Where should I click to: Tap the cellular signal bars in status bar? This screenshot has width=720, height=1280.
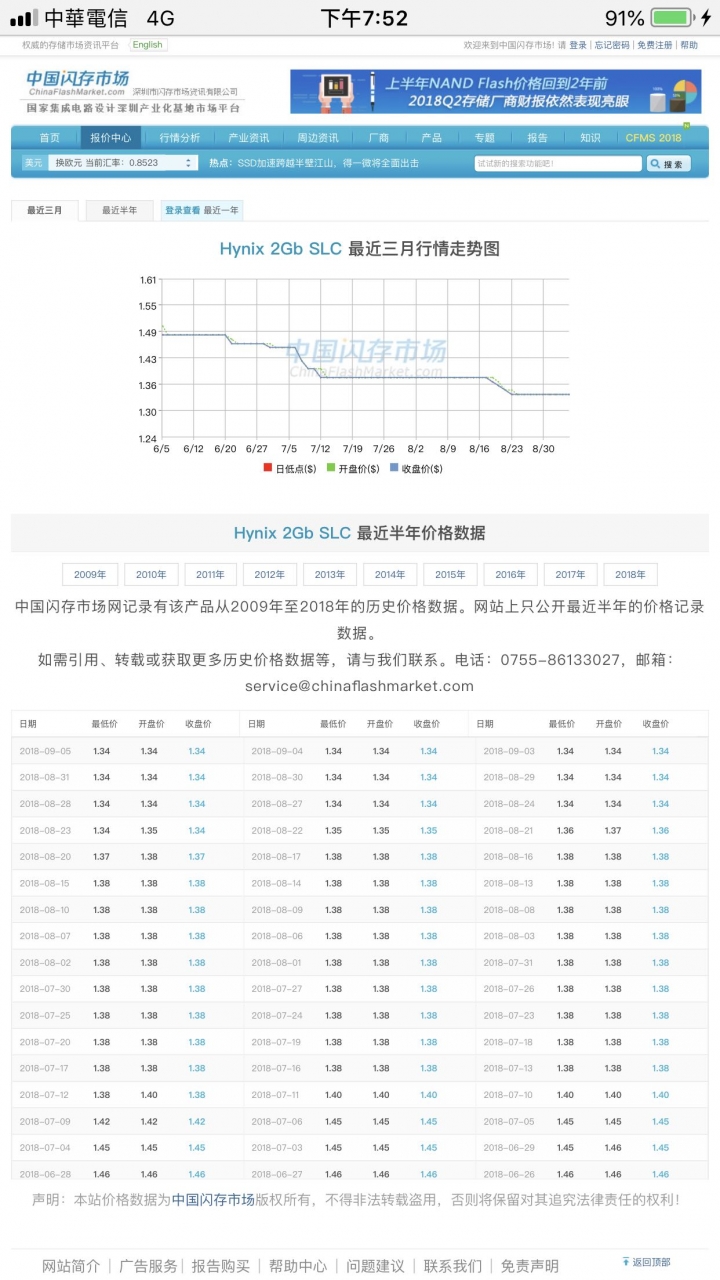coord(23,18)
